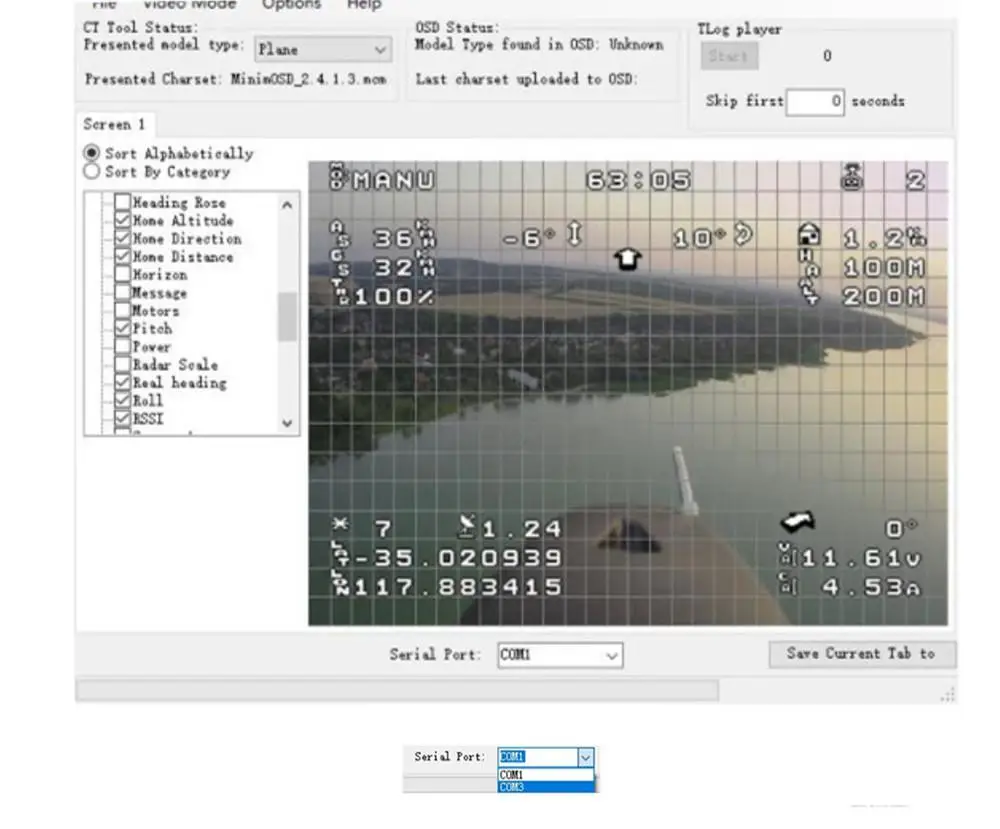Screen dimensions: 1000x829
Task: Select the curved arrow icon above battery voltage
Action: (x=798, y=522)
